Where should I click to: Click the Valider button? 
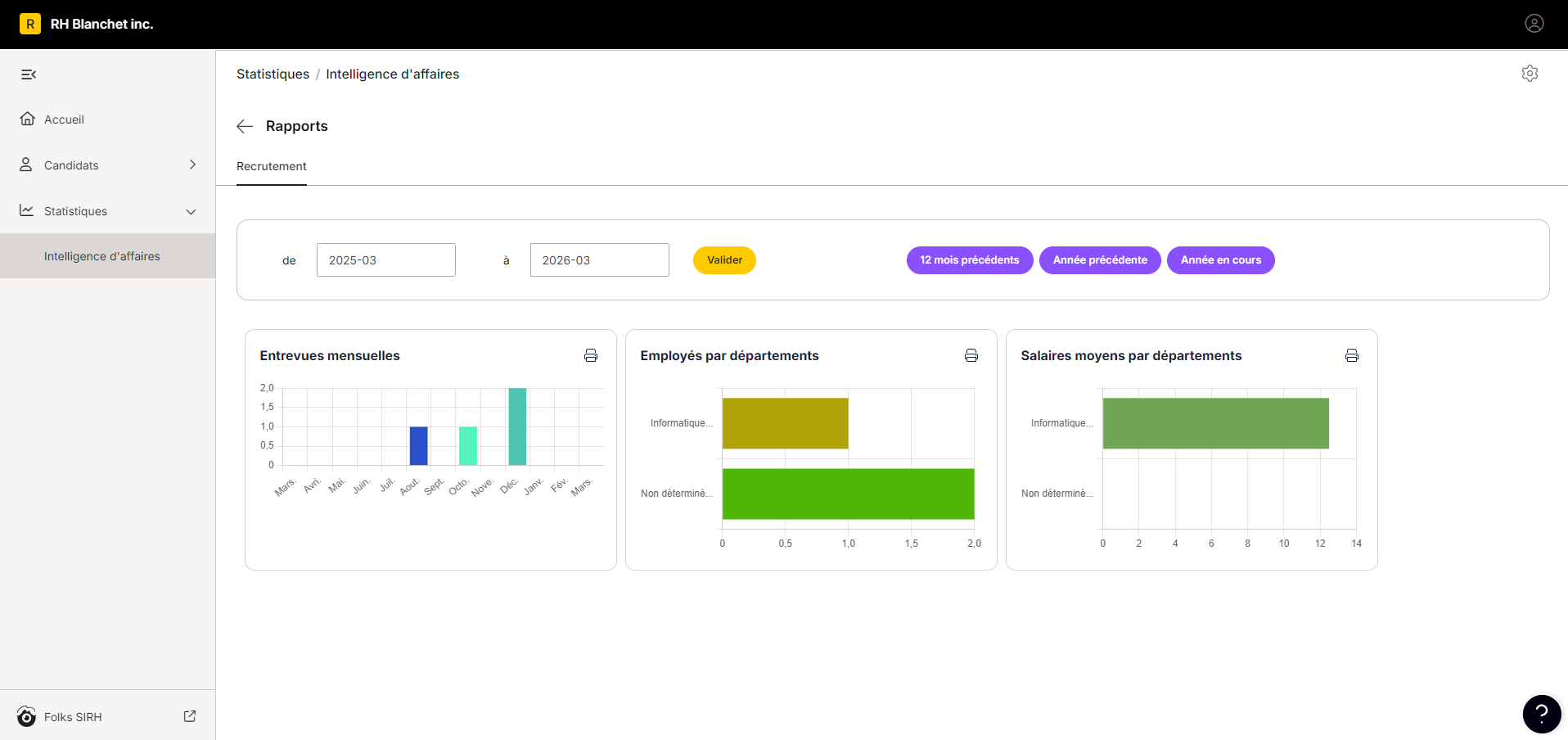[x=724, y=260]
